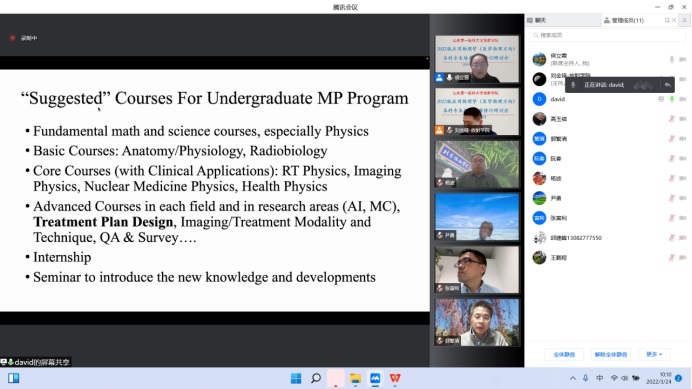Click the system tray volume icon

coord(624,378)
